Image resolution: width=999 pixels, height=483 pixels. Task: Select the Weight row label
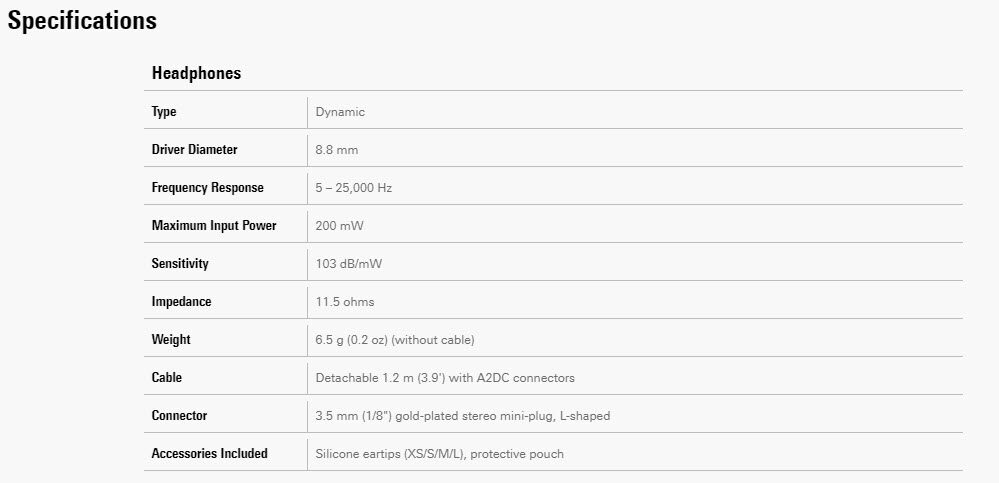click(171, 340)
